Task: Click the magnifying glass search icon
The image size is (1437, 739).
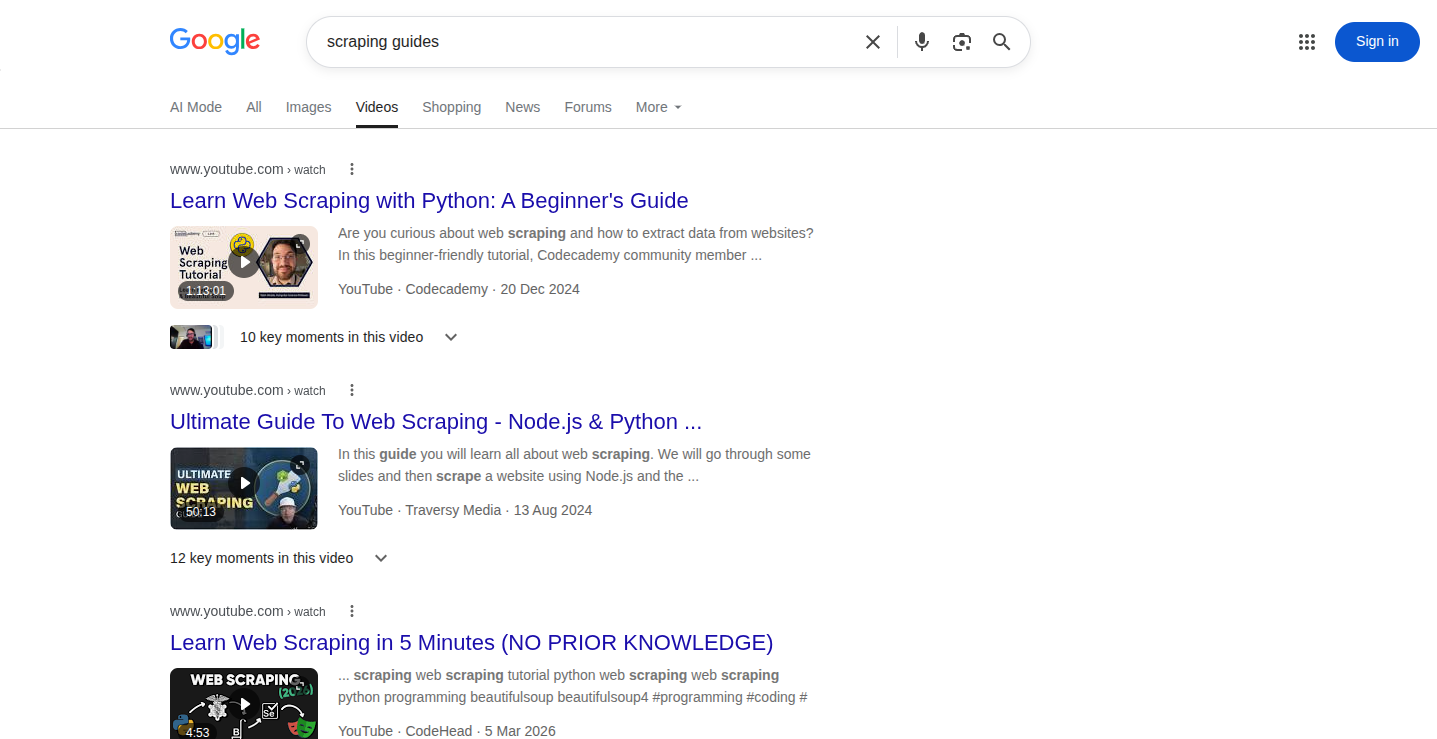Action: (x=1001, y=42)
